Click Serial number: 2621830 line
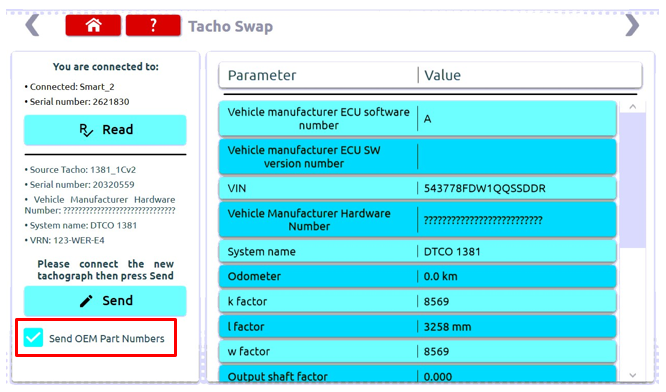The image size is (666, 392). tap(77, 102)
